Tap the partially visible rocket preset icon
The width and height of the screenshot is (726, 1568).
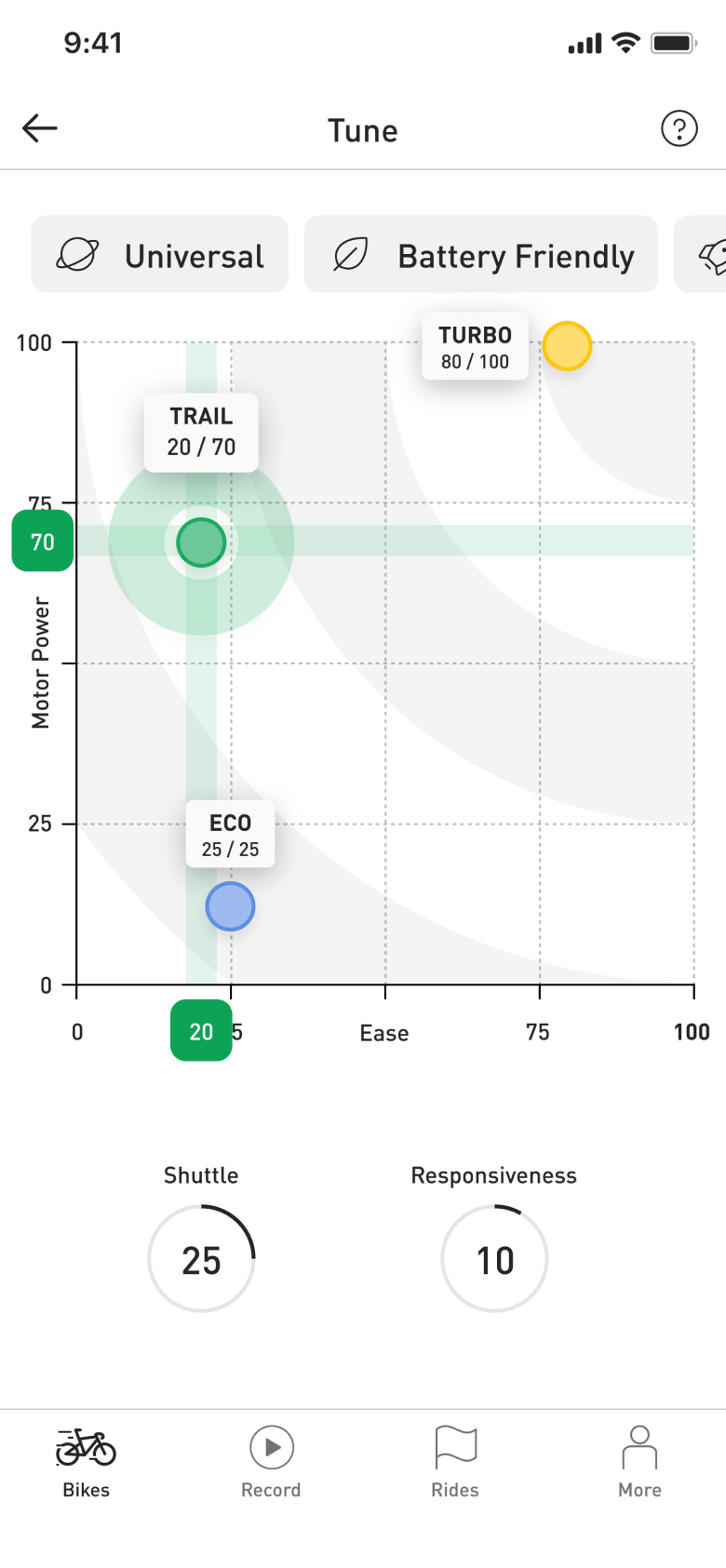pyautogui.click(x=713, y=255)
